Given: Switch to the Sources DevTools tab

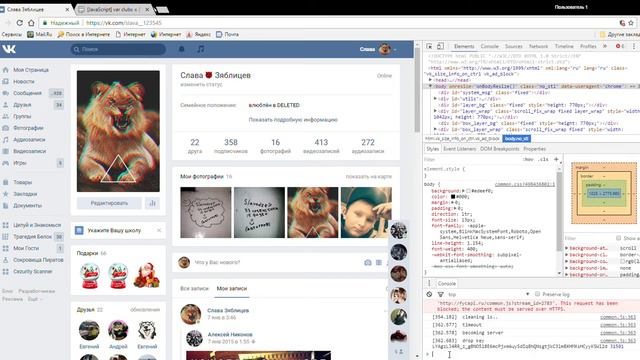Looking at the screenshot, I should click(x=513, y=46).
